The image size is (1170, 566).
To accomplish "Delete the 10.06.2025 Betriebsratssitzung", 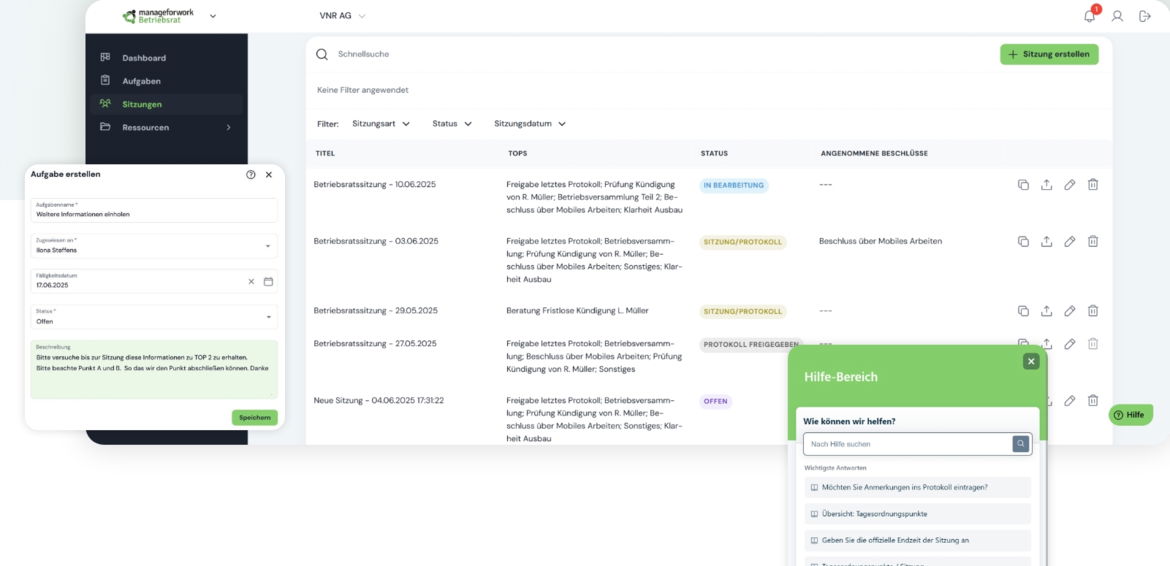I will pyautogui.click(x=1092, y=185).
